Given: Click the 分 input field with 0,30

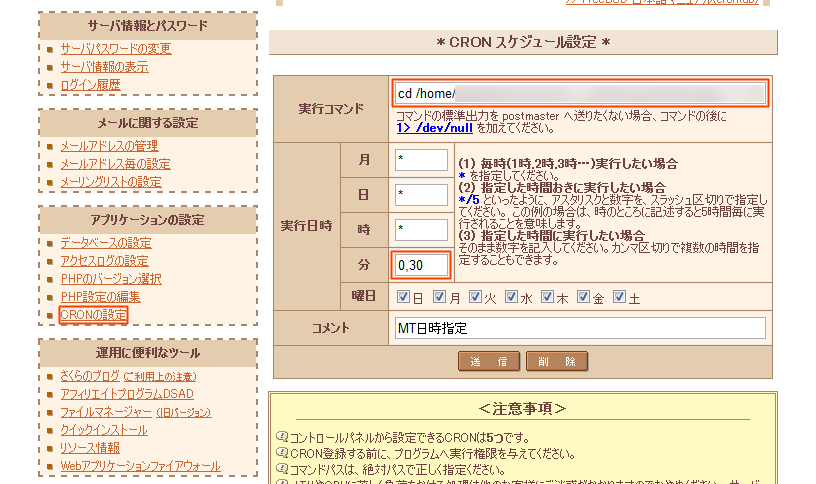Looking at the screenshot, I should [x=421, y=265].
